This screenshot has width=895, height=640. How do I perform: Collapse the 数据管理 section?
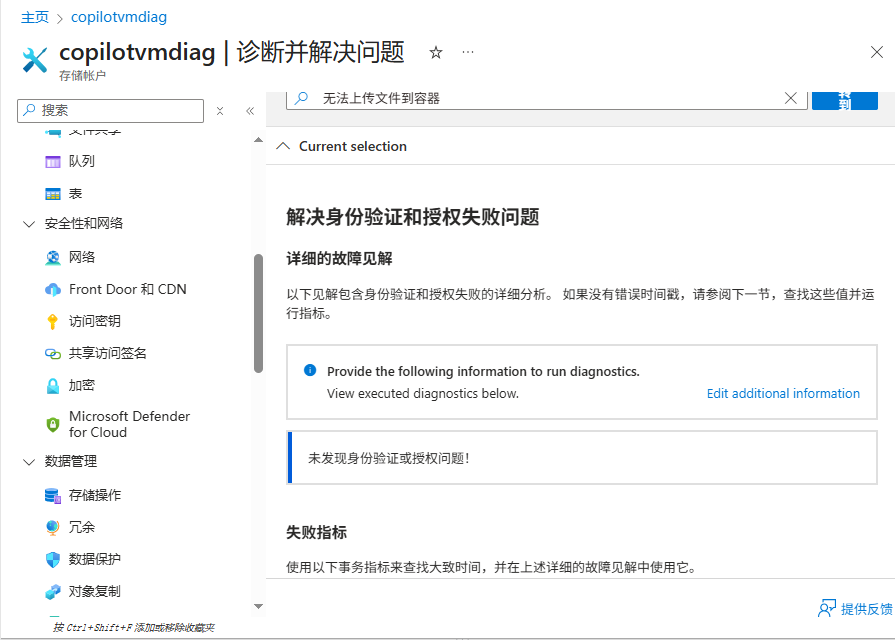[x=29, y=461]
